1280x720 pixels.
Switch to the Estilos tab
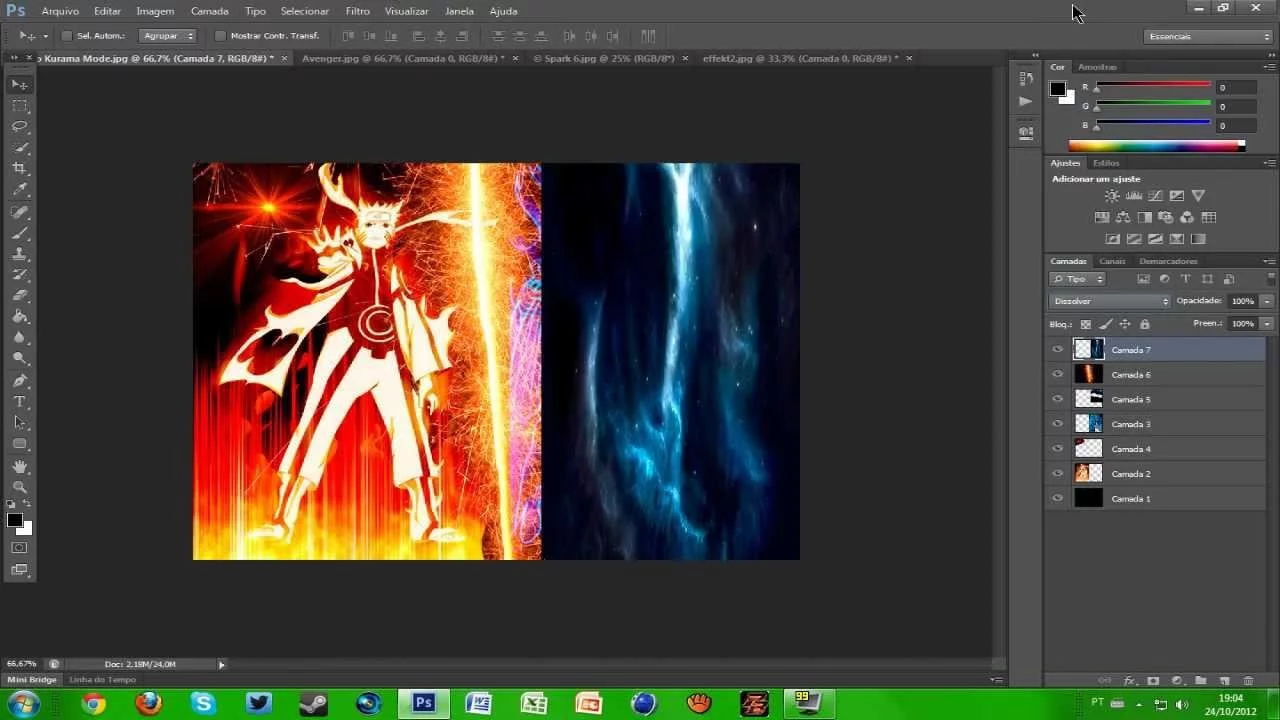(x=1106, y=163)
